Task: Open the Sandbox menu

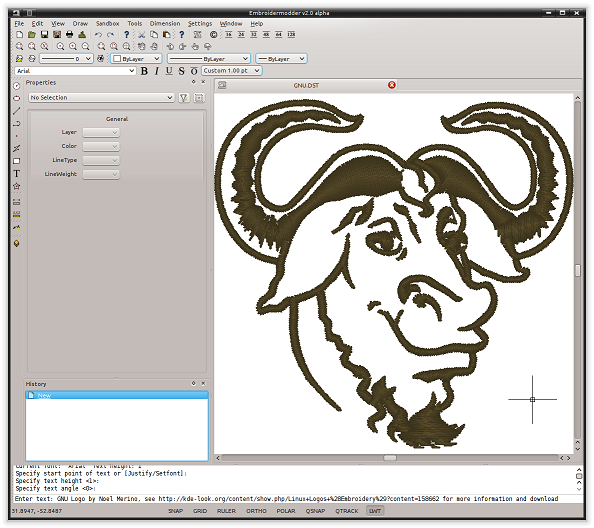Action: [x=108, y=23]
